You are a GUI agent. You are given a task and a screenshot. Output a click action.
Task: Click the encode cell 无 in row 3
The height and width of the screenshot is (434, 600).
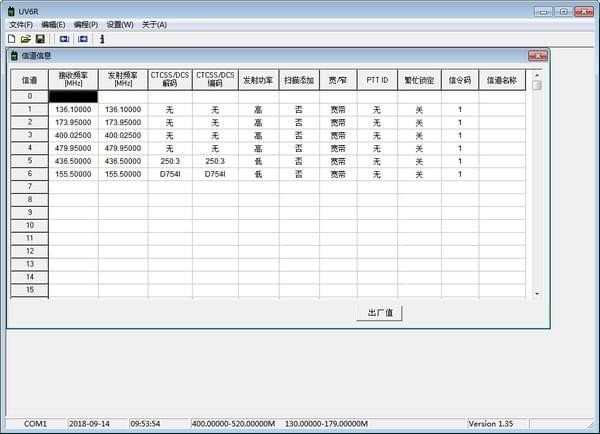click(x=215, y=135)
